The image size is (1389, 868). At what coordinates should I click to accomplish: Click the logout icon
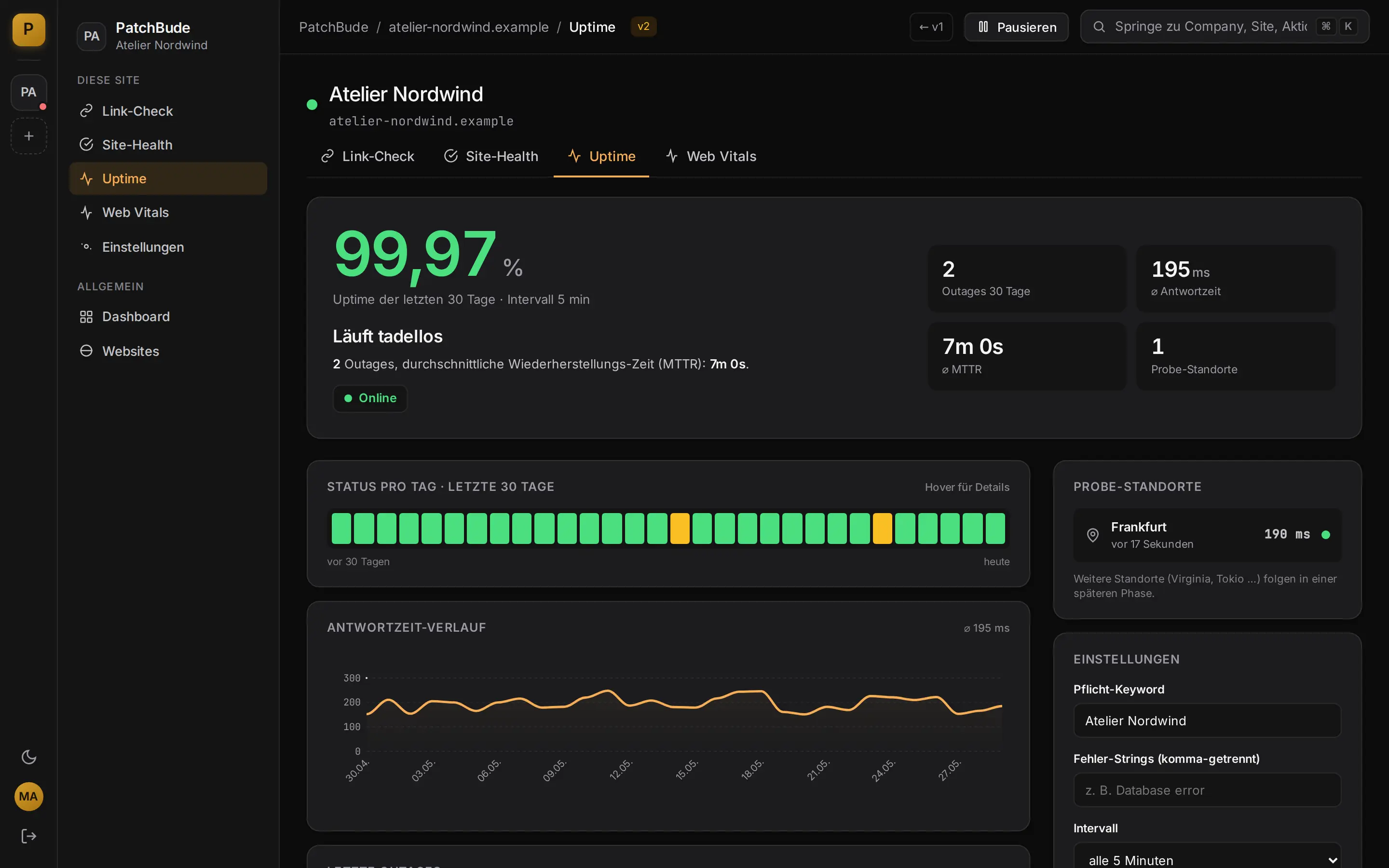point(29,836)
